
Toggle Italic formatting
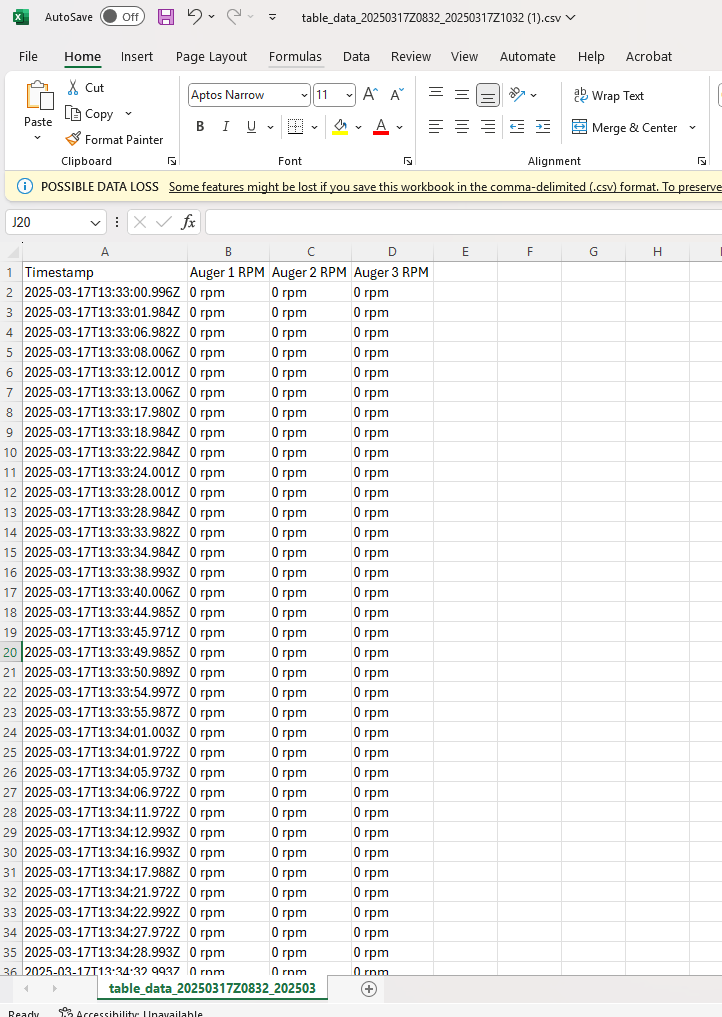pyautogui.click(x=225, y=126)
